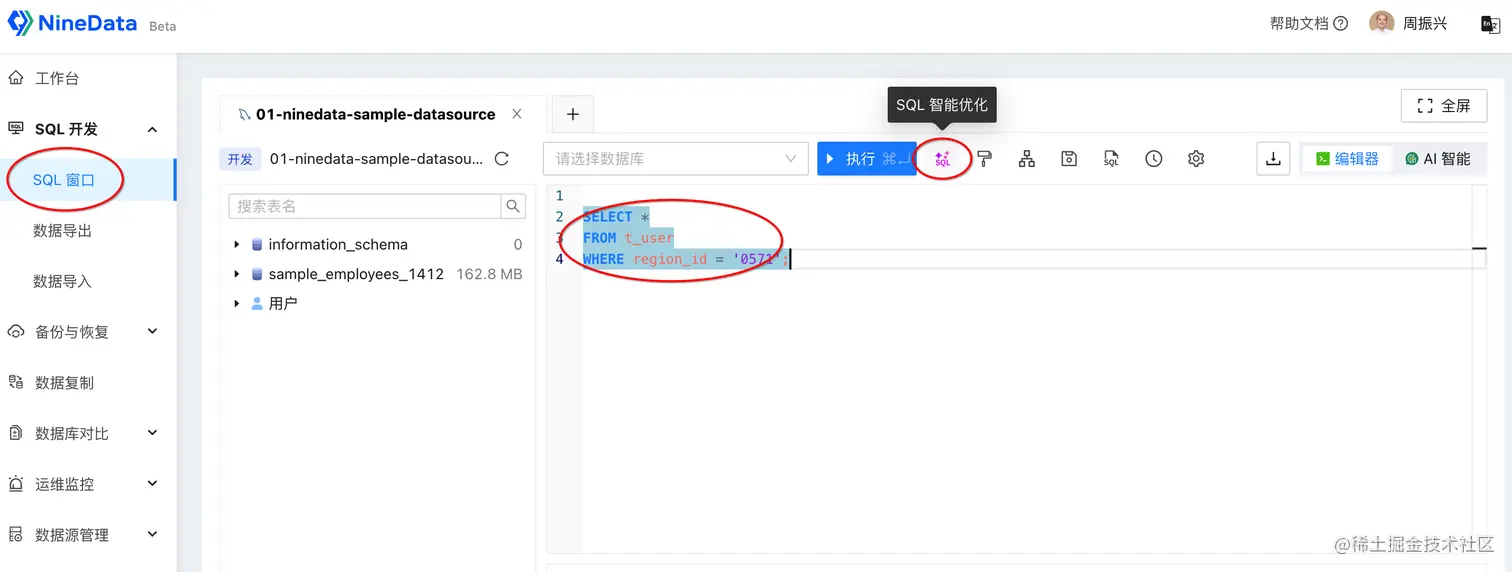
Task: Click the 用户 person icon in the tree
Action: (257, 303)
